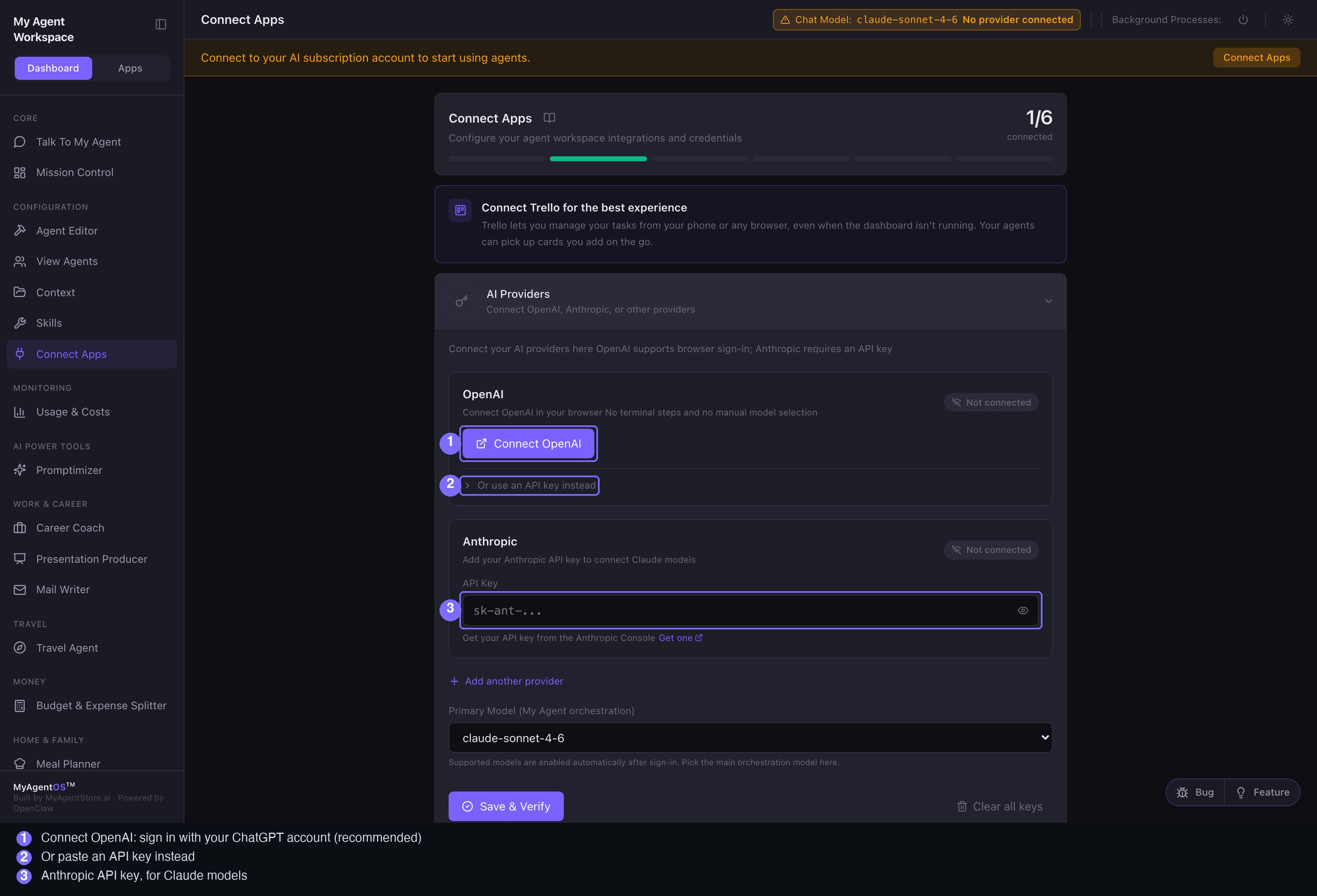Screen dimensions: 1317x896
Task: Click the Connect OpenAI button
Action: (x=529, y=443)
